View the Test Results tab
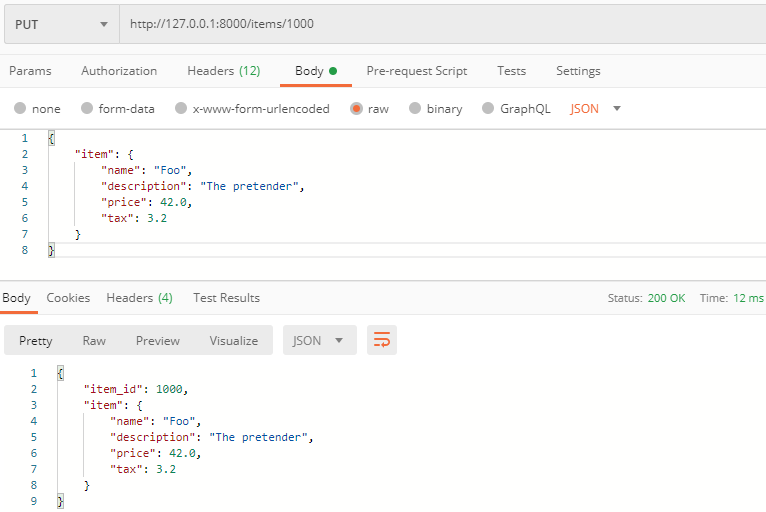The image size is (766, 512). pyautogui.click(x=226, y=298)
